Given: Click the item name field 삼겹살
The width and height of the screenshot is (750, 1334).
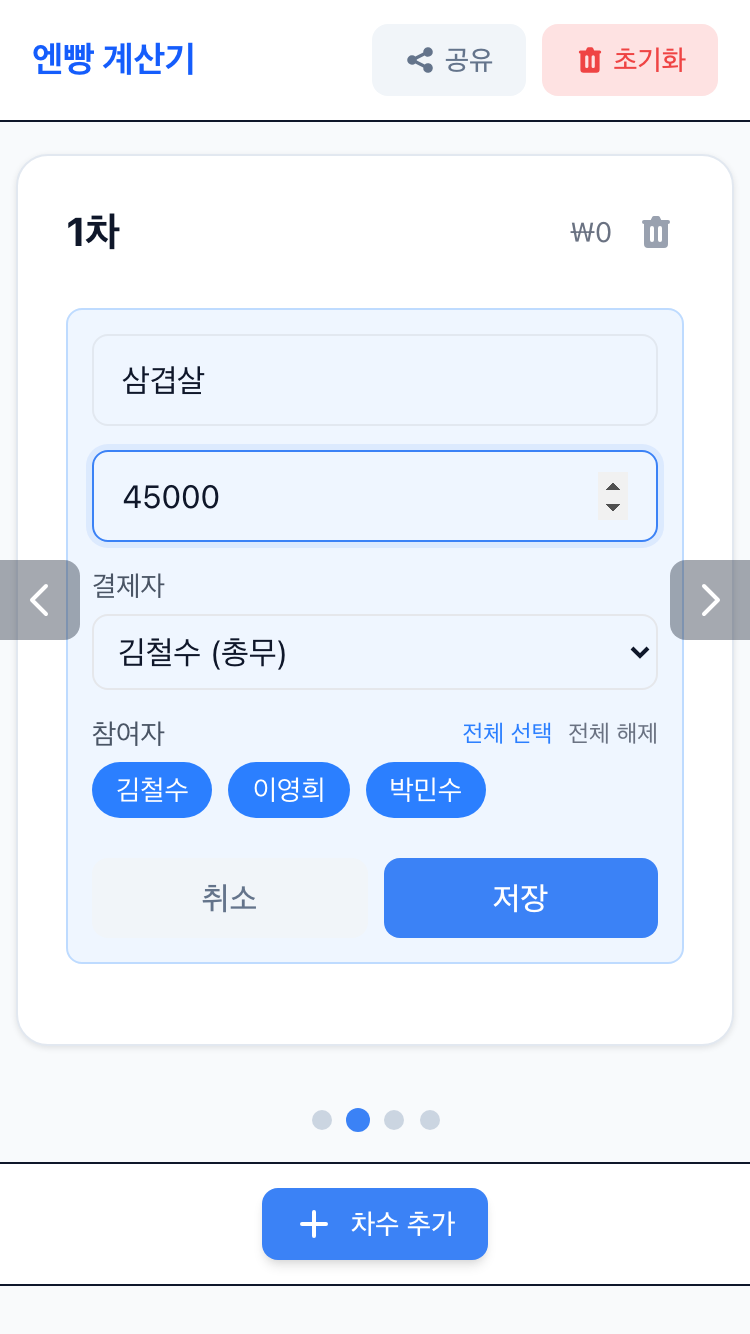Looking at the screenshot, I should pos(375,380).
